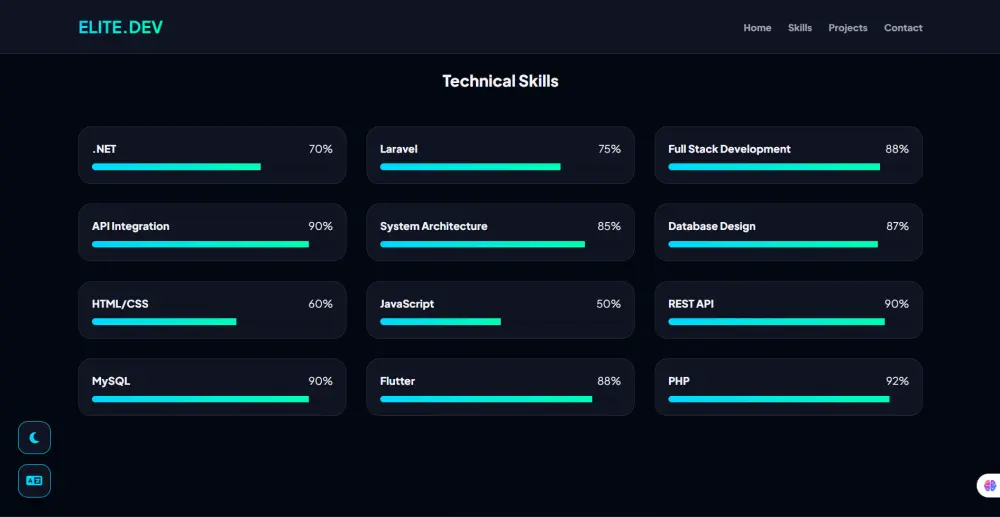Screen dimensions: 1000x517
Task: Toggle dark mode with the moon icon
Action: point(34,437)
